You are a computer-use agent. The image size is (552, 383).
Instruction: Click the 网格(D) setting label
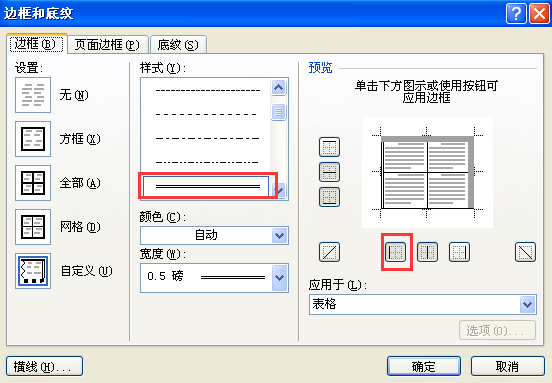click(x=80, y=227)
